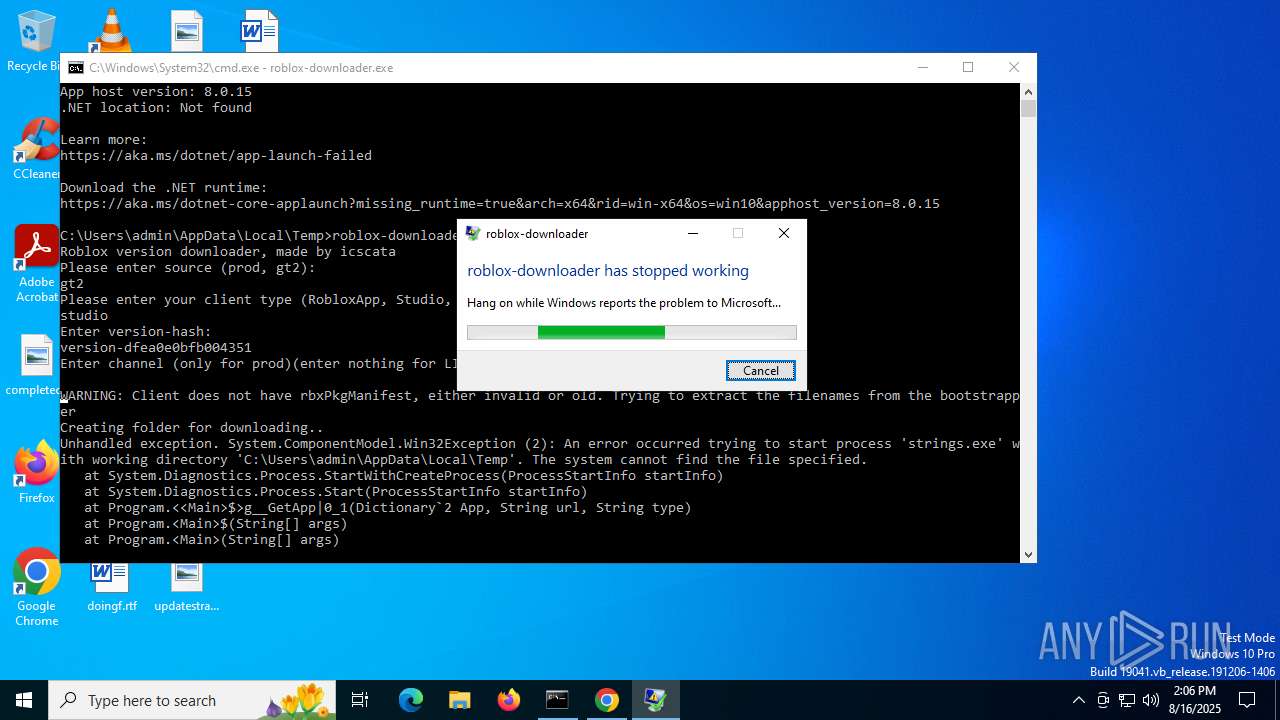This screenshot has width=1280, height=720.
Task: Click the taskbar search box
Action: [x=192, y=700]
